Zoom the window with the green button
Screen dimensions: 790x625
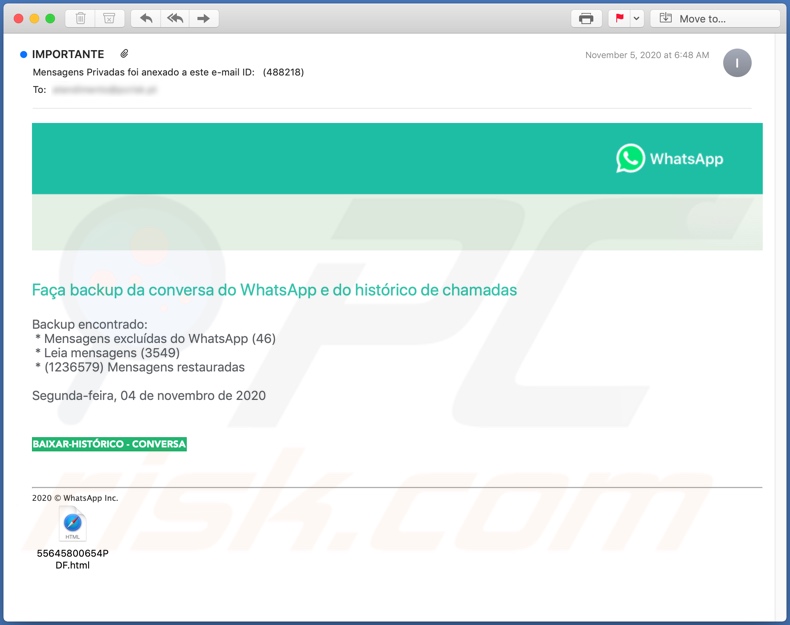coord(50,19)
